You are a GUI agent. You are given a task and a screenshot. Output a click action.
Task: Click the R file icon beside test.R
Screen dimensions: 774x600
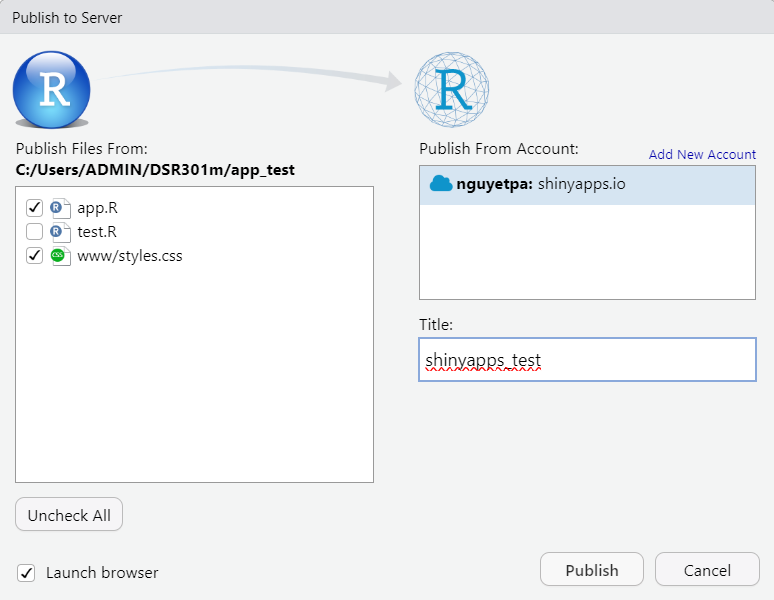pos(60,232)
